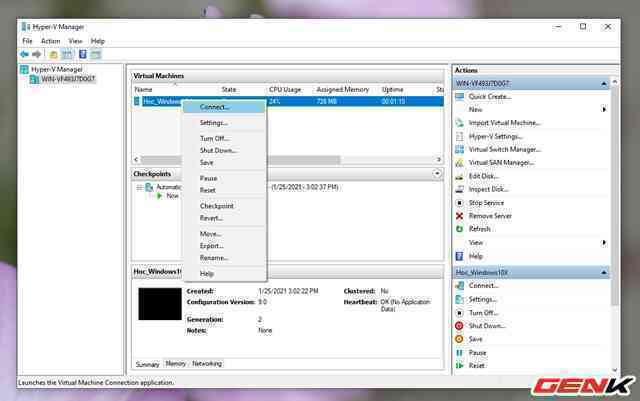Click the Up one level folder toolbar icon

pyautogui.click(x=53, y=54)
